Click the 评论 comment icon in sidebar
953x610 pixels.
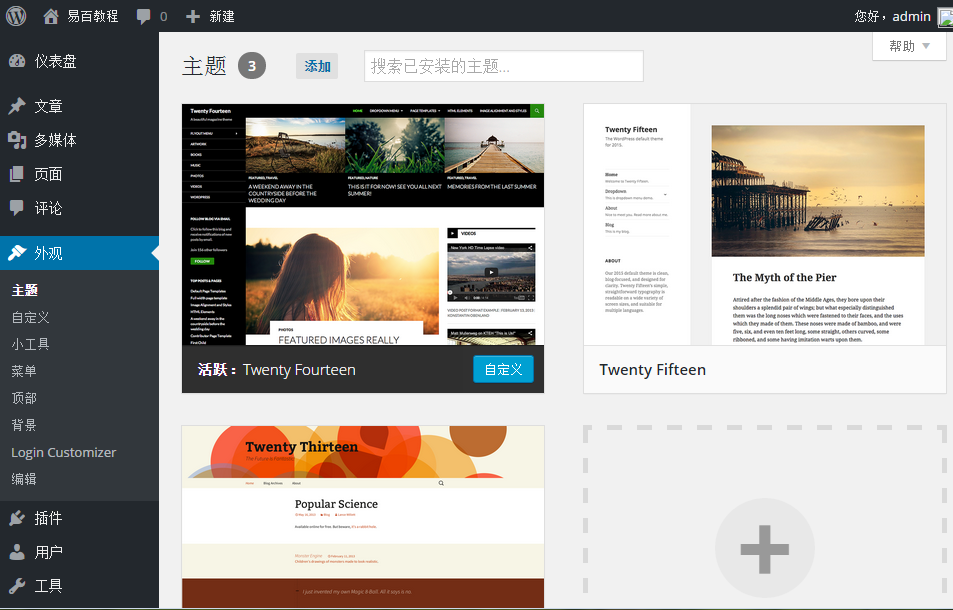[17, 208]
